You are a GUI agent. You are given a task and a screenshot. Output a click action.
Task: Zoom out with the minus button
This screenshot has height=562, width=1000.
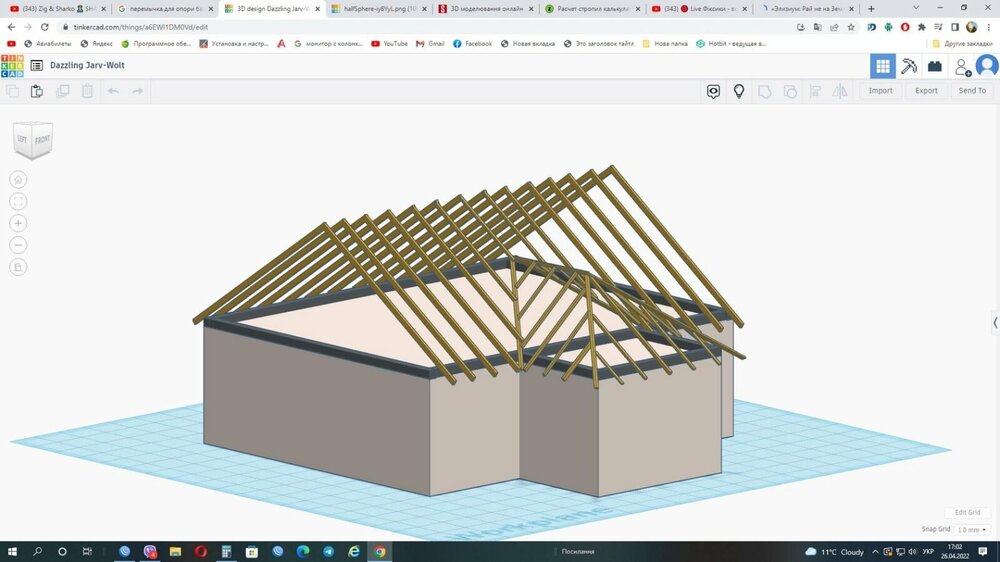point(19,245)
